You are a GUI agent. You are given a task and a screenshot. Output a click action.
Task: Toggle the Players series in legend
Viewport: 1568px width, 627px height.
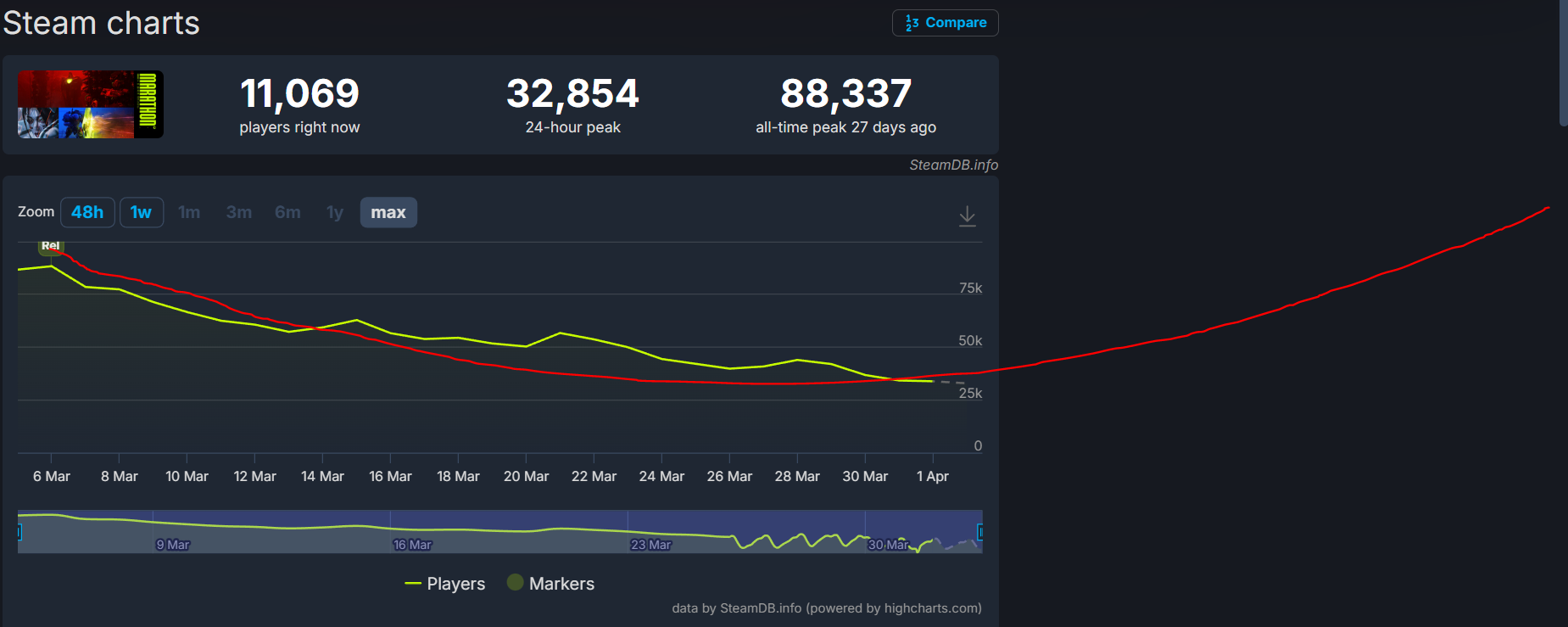pyautogui.click(x=445, y=584)
